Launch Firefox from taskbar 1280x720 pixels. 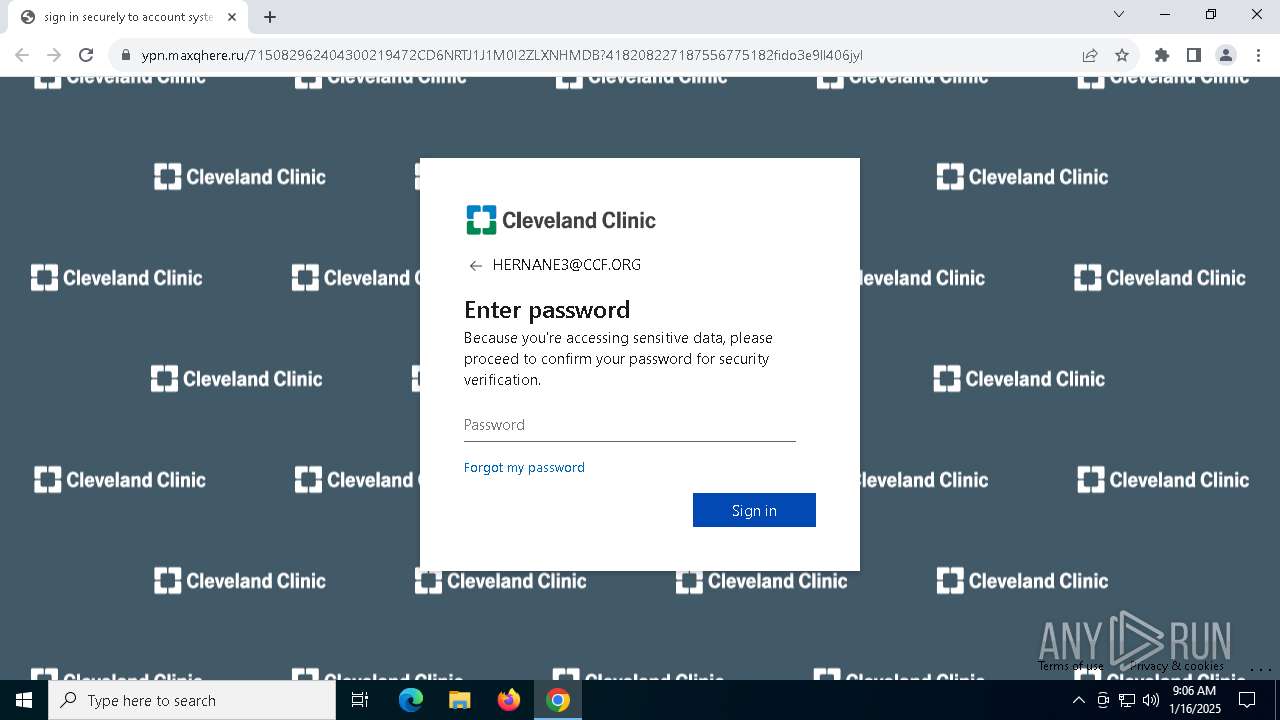click(509, 700)
